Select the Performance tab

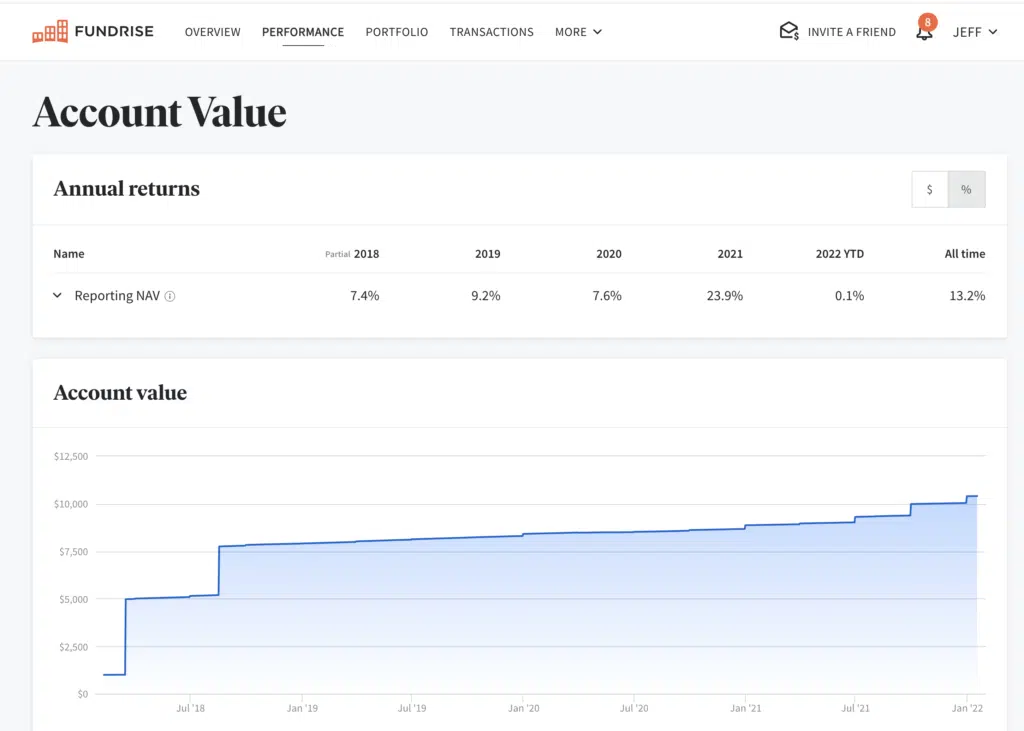point(303,32)
